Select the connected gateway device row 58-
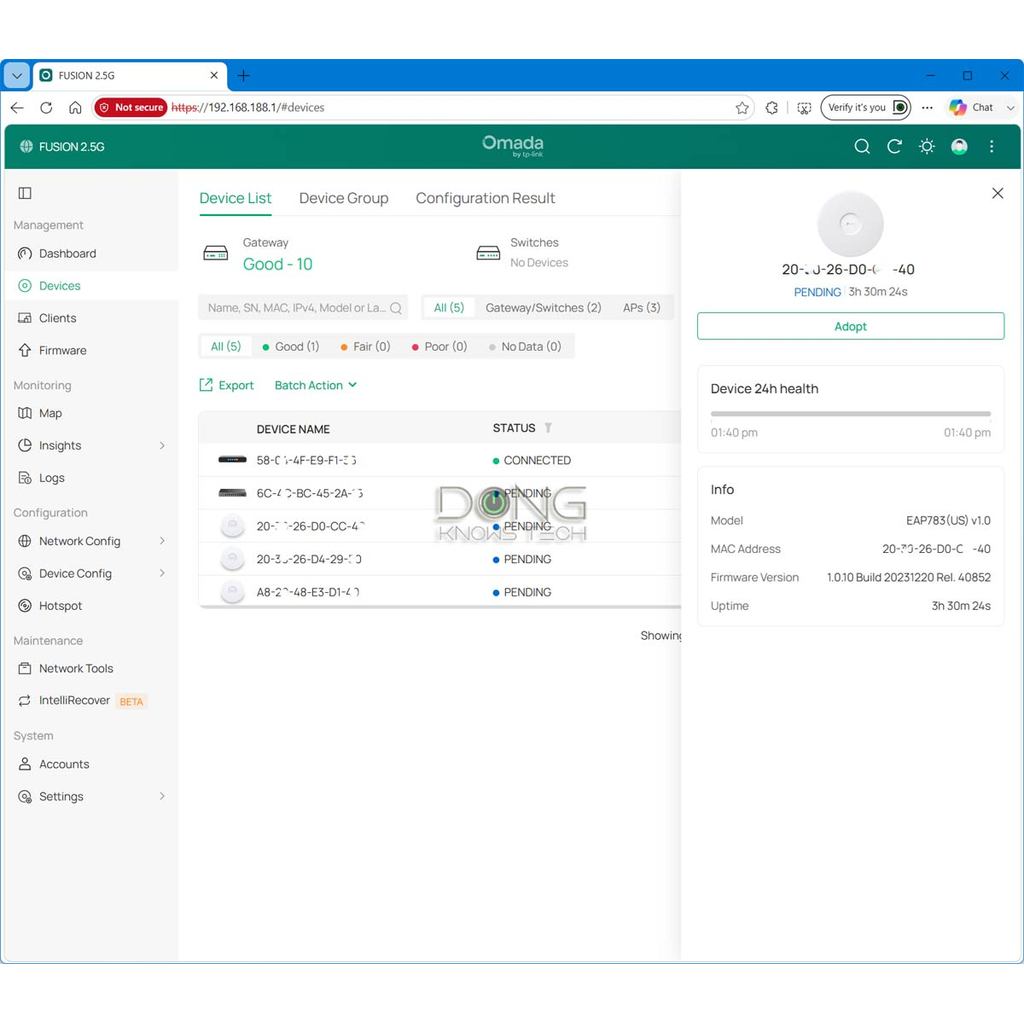The width and height of the screenshot is (1024, 1024). pyautogui.click(x=440, y=460)
